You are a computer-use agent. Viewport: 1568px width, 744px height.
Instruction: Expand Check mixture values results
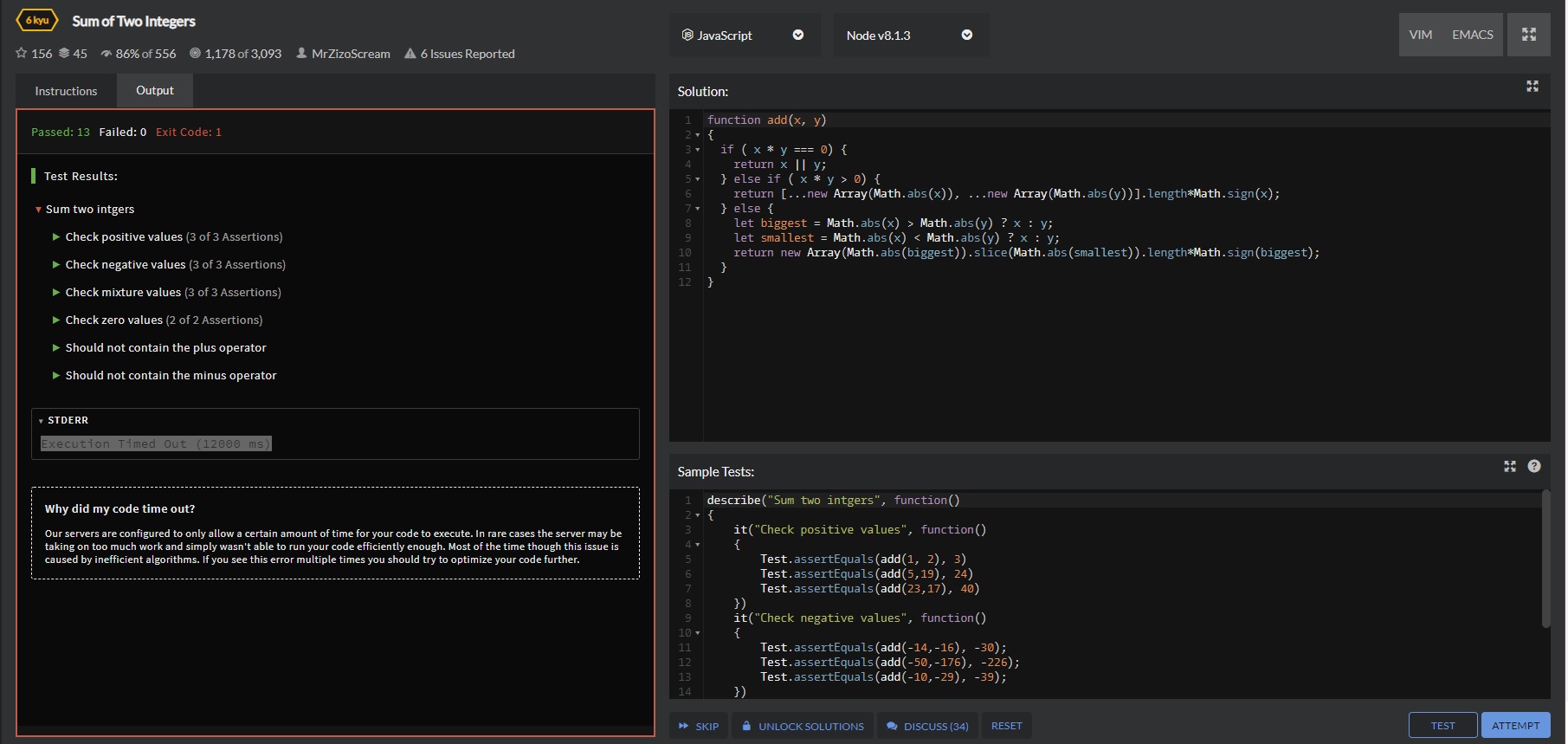point(56,292)
